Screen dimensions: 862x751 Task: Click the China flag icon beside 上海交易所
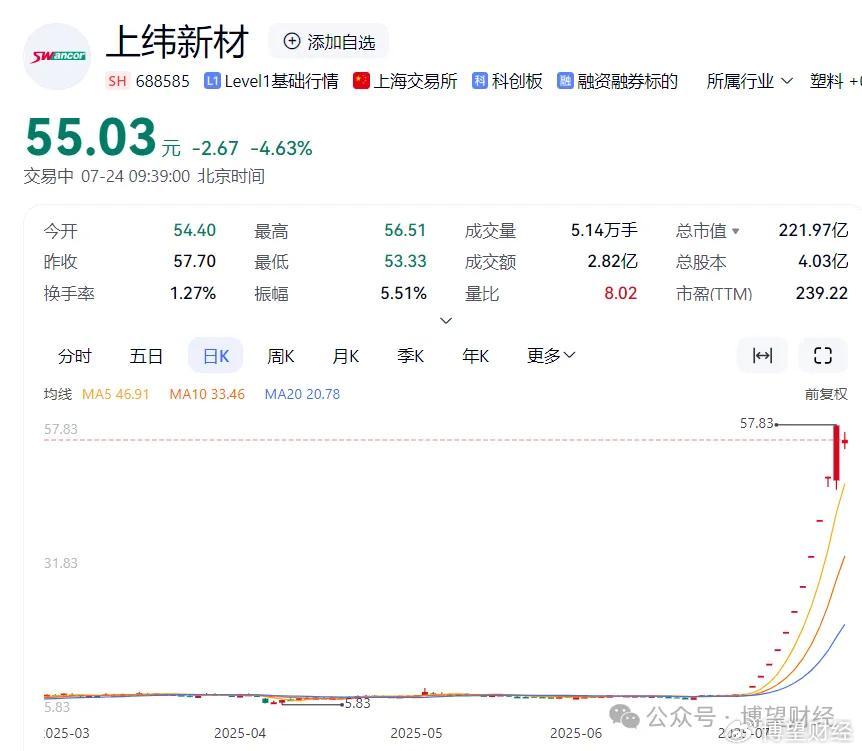[361, 81]
